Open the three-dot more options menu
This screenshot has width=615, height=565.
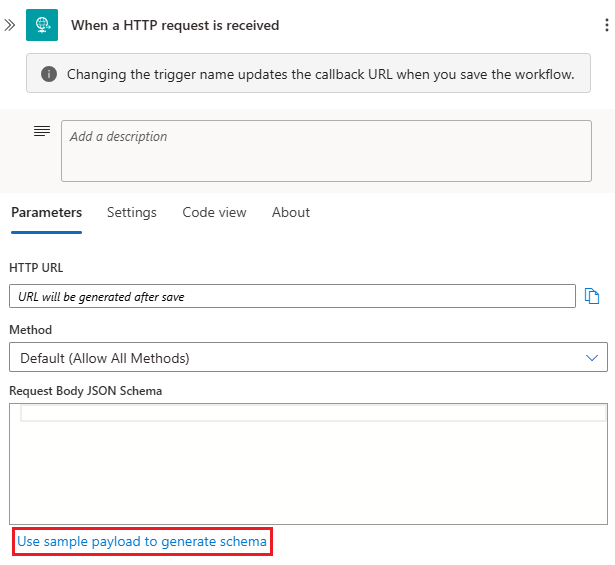click(606, 25)
